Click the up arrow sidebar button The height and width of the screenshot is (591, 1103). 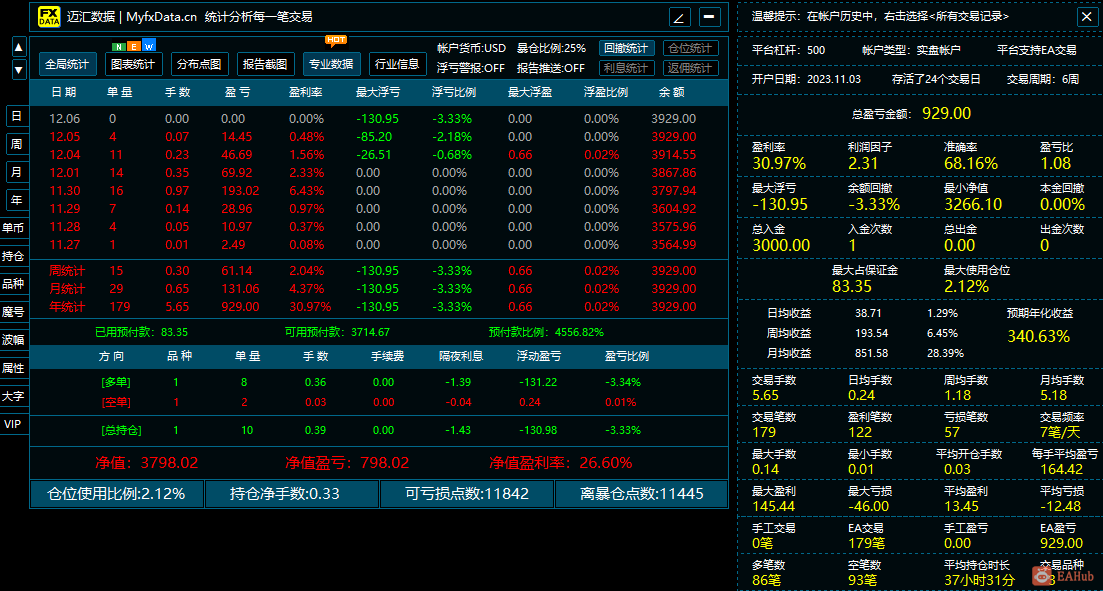19,47
